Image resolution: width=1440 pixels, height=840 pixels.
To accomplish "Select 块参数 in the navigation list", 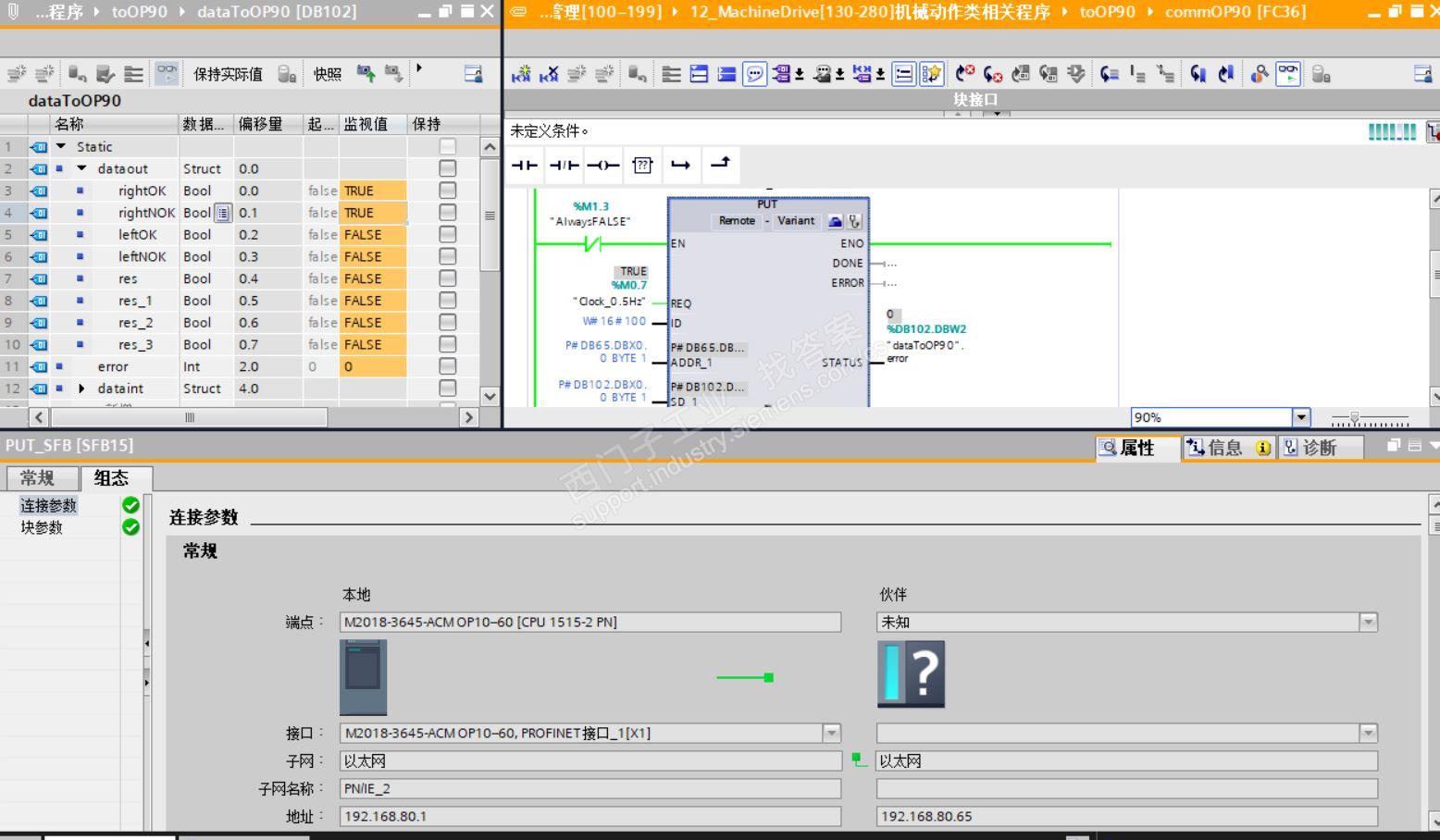I will point(42,527).
